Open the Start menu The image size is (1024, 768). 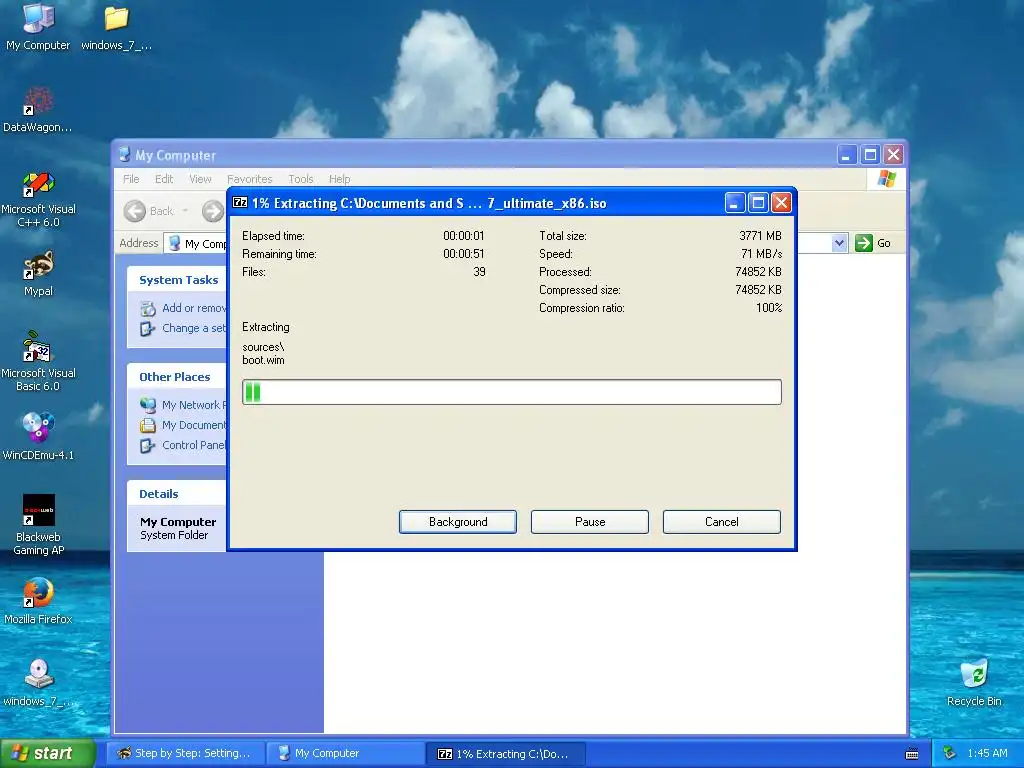click(47, 753)
